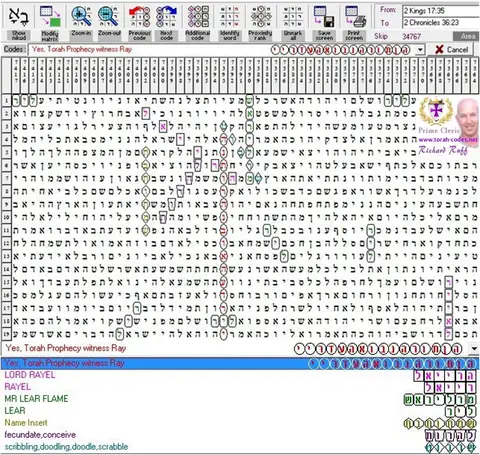Open the www.torah-codes.net link
Screen dimensions: 480x455
click(x=448, y=140)
